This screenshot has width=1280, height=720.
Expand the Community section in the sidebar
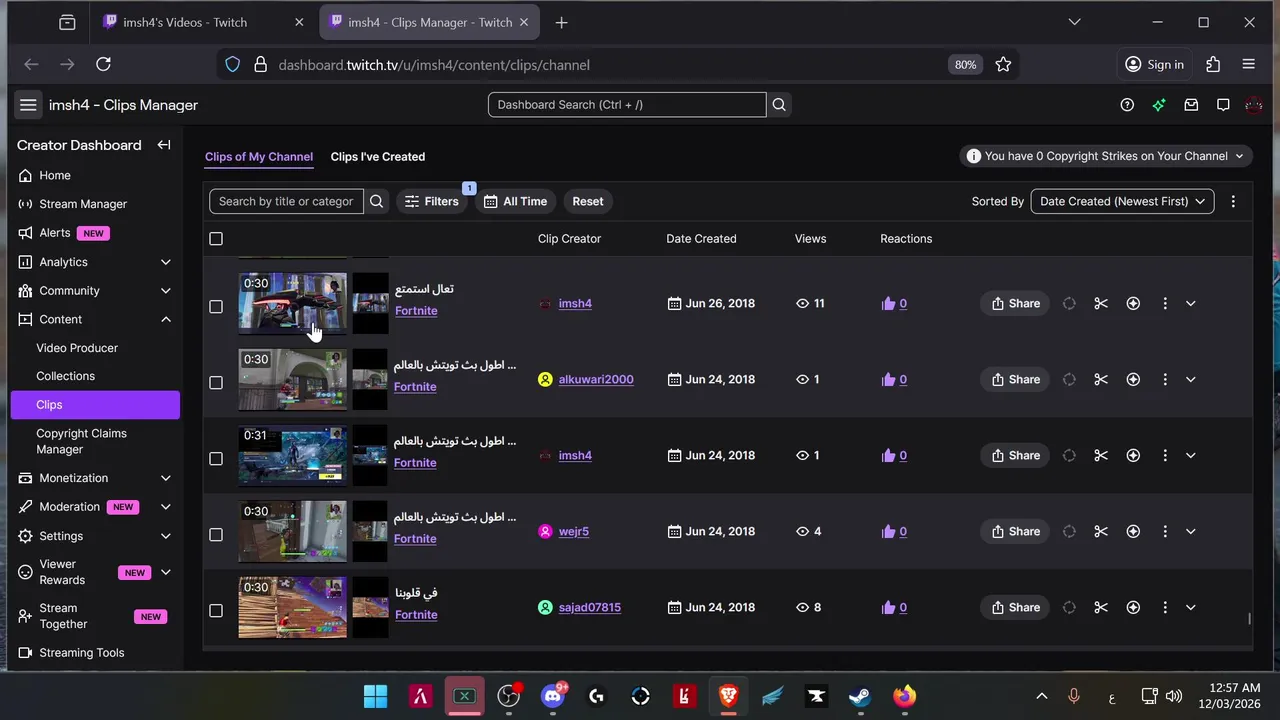(166, 291)
